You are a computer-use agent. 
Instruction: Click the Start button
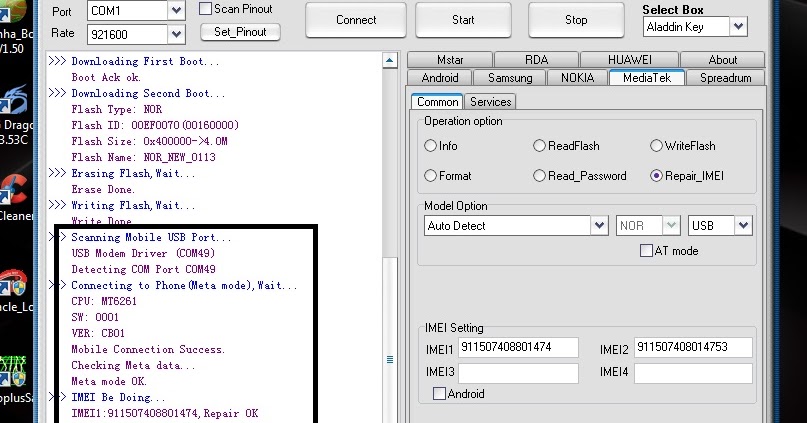pos(463,20)
